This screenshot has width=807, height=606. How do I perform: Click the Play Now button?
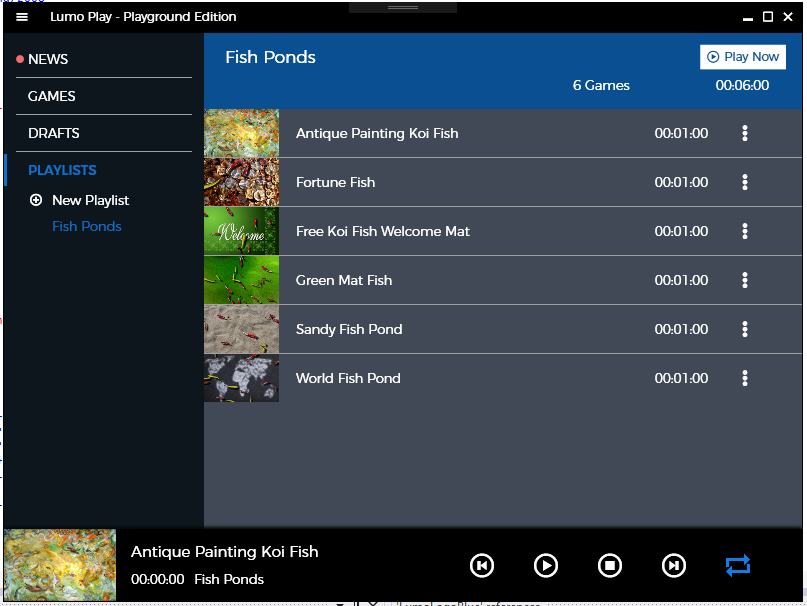tap(743, 57)
